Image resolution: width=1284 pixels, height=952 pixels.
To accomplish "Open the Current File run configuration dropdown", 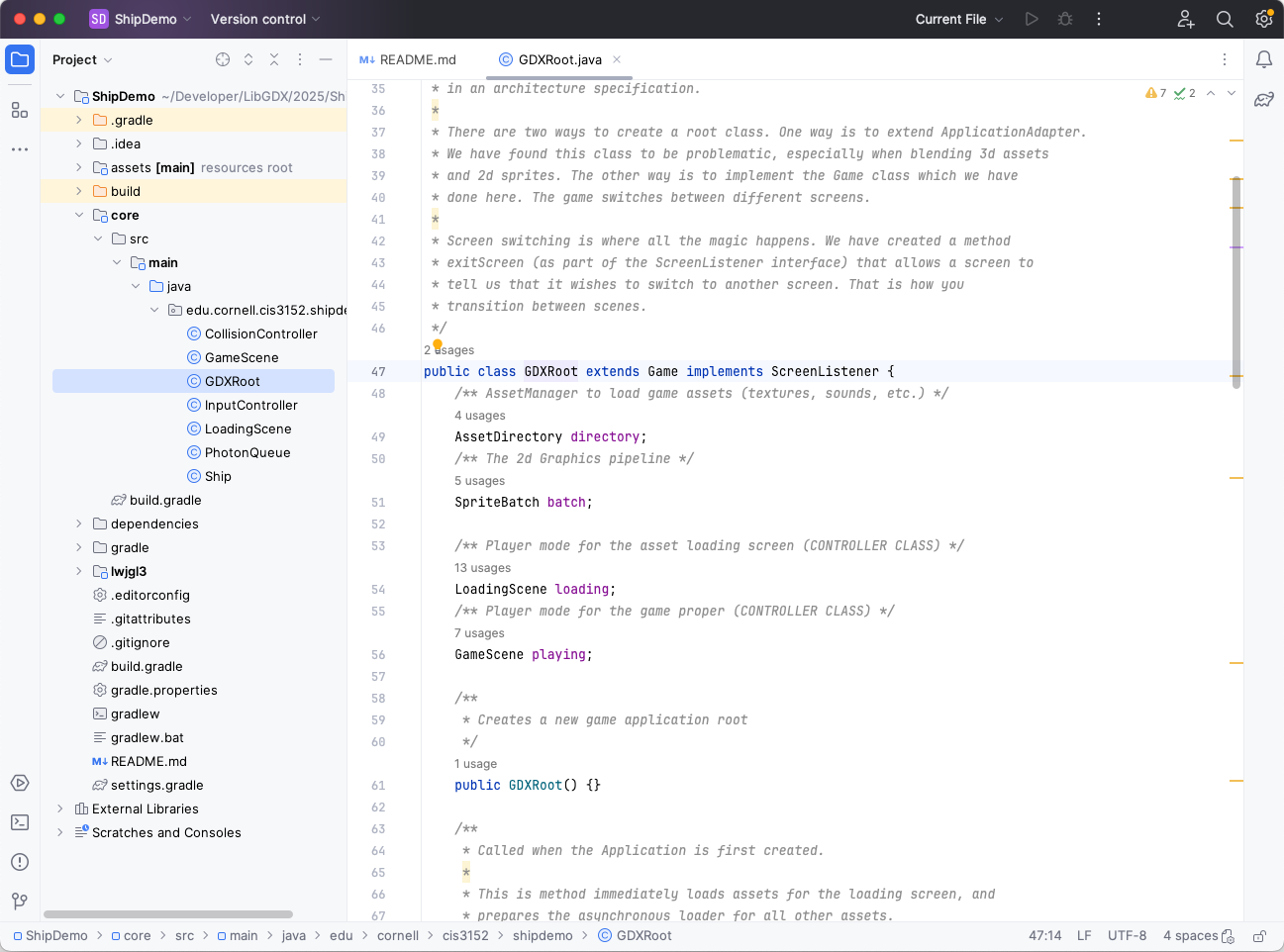I will coord(958,19).
